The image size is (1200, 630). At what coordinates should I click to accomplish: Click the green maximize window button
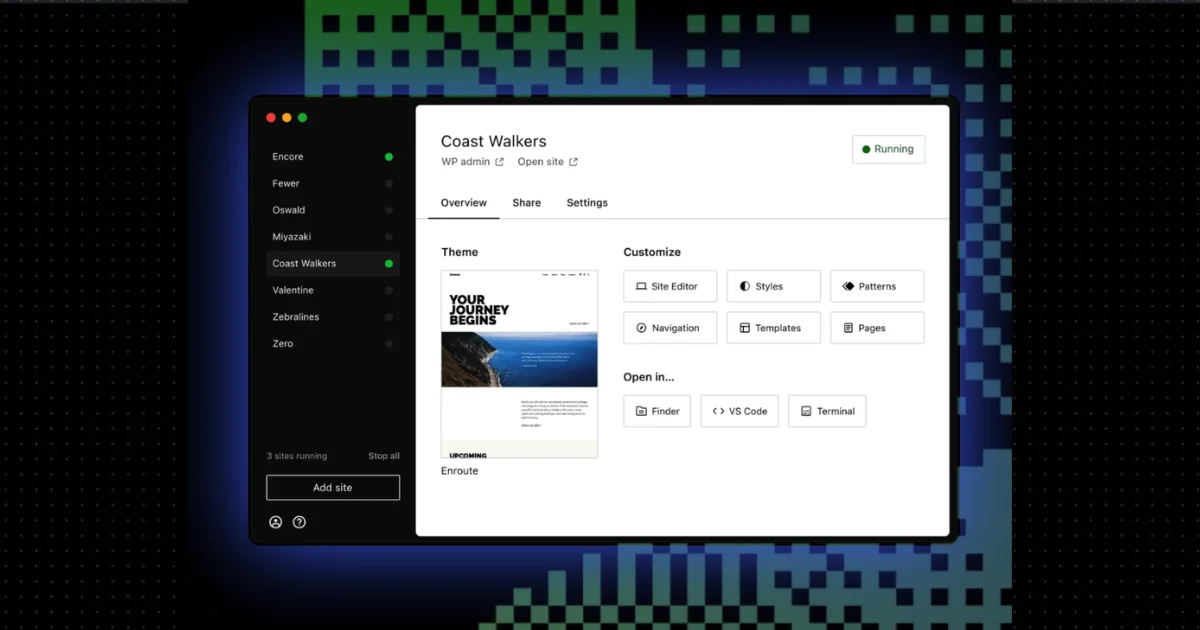click(303, 118)
